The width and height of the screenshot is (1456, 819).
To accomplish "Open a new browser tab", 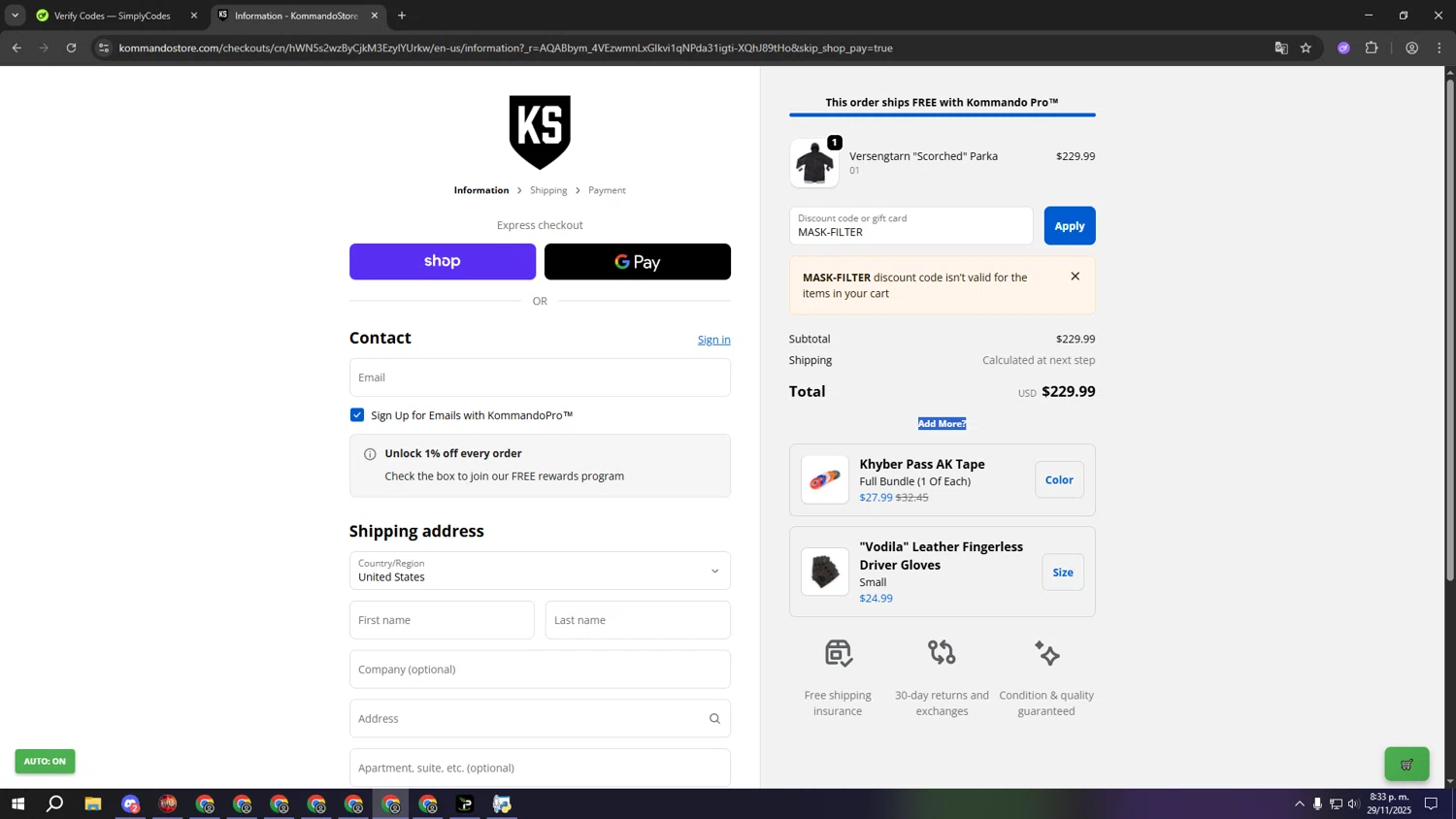I will tap(402, 16).
